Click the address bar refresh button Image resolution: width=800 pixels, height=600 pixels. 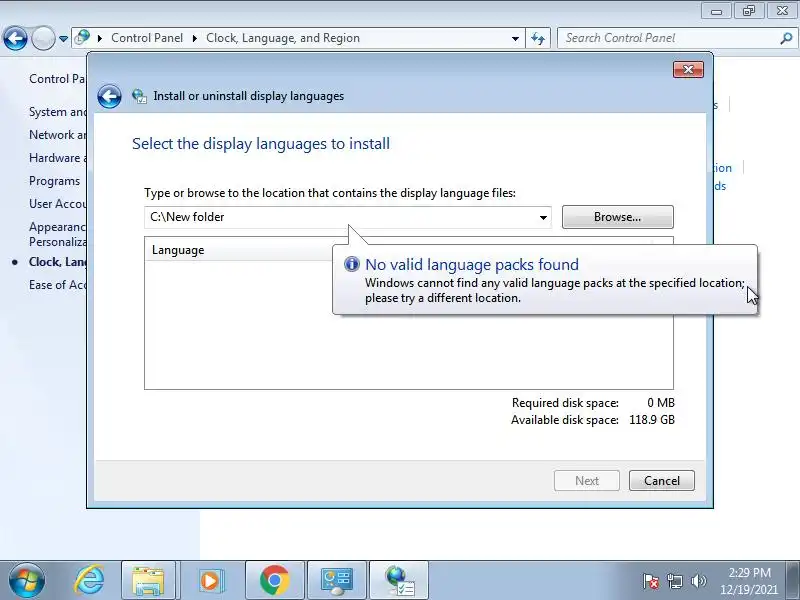[x=538, y=38]
